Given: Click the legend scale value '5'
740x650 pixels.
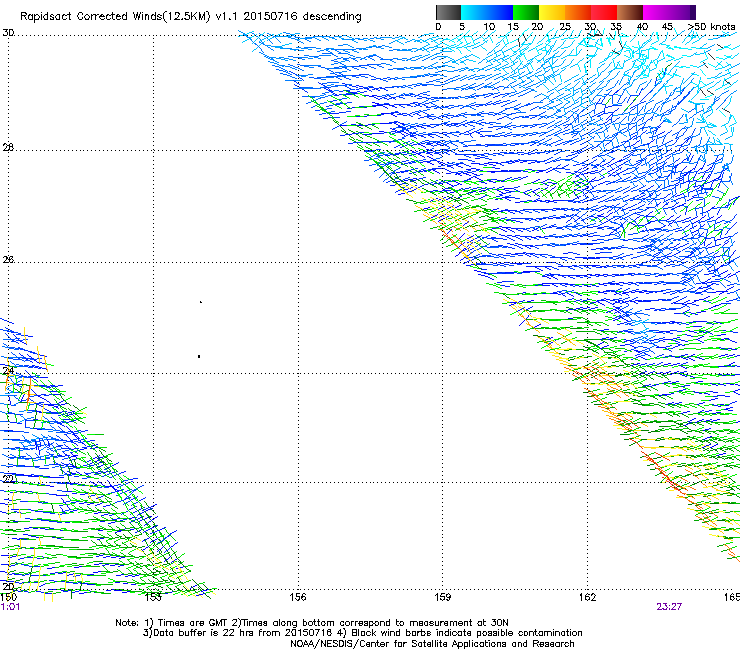Looking at the screenshot, I should pyautogui.click(x=462, y=27).
